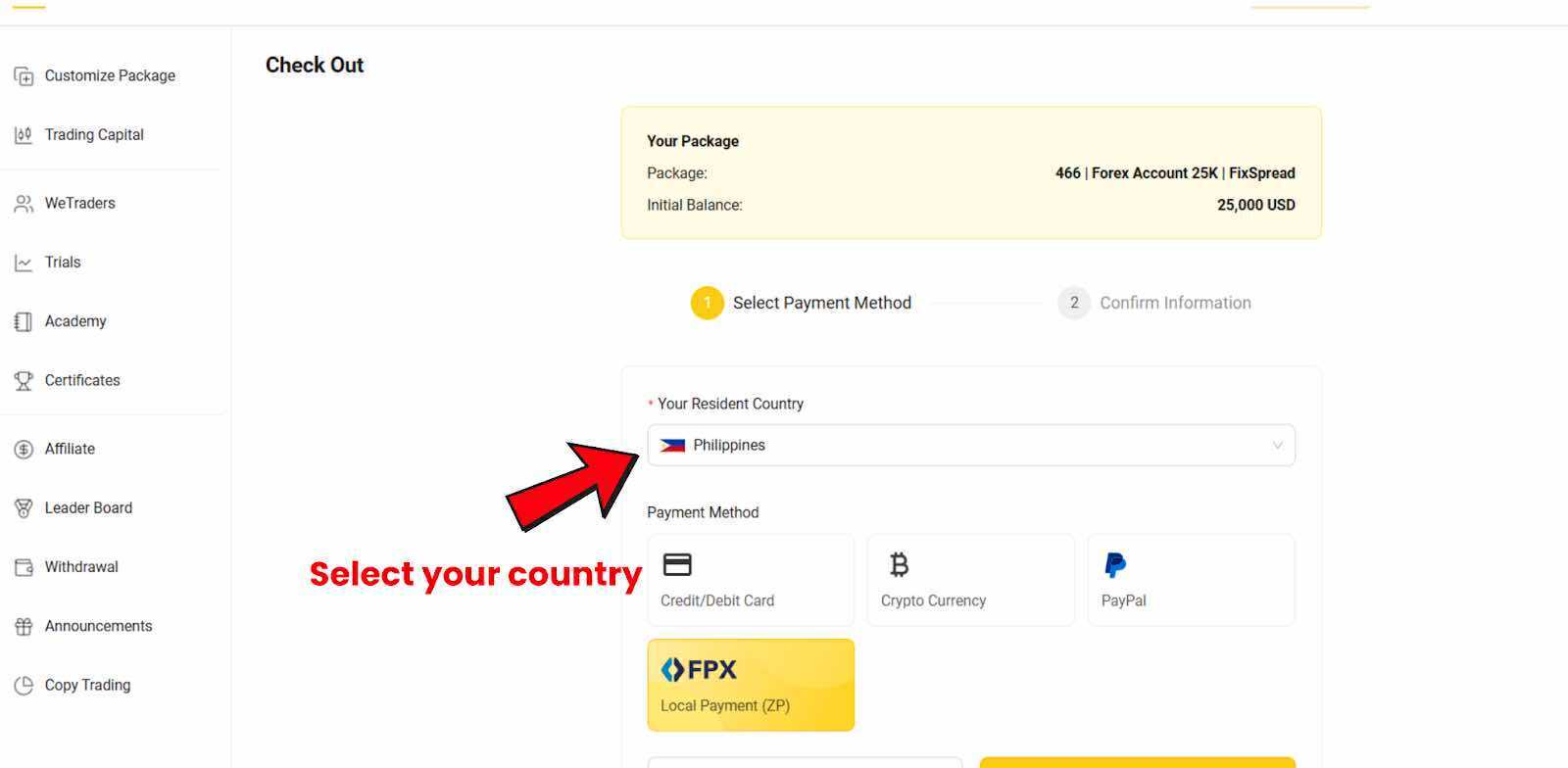The image size is (1568, 768).
Task: Choose PayPal as payment method
Action: 1191,580
